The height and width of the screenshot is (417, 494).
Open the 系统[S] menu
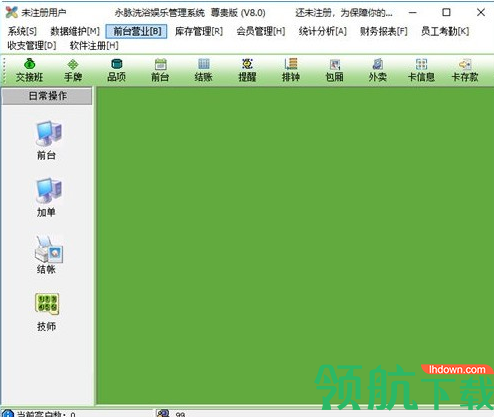click(x=22, y=31)
